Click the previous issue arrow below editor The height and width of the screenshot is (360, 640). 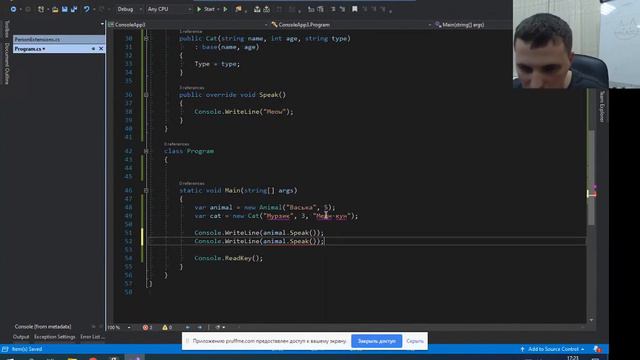click(188, 327)
